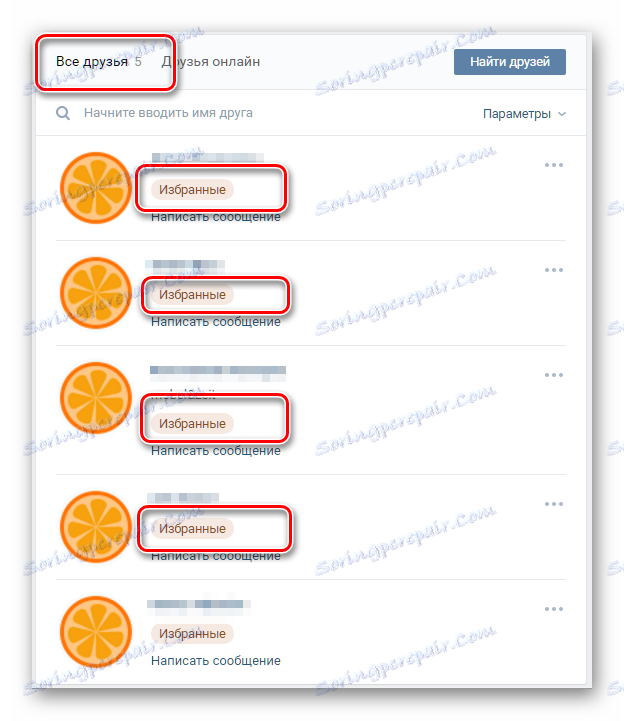Open three-dot menu for second friend
624x721 pixels.
pos(554,270)
